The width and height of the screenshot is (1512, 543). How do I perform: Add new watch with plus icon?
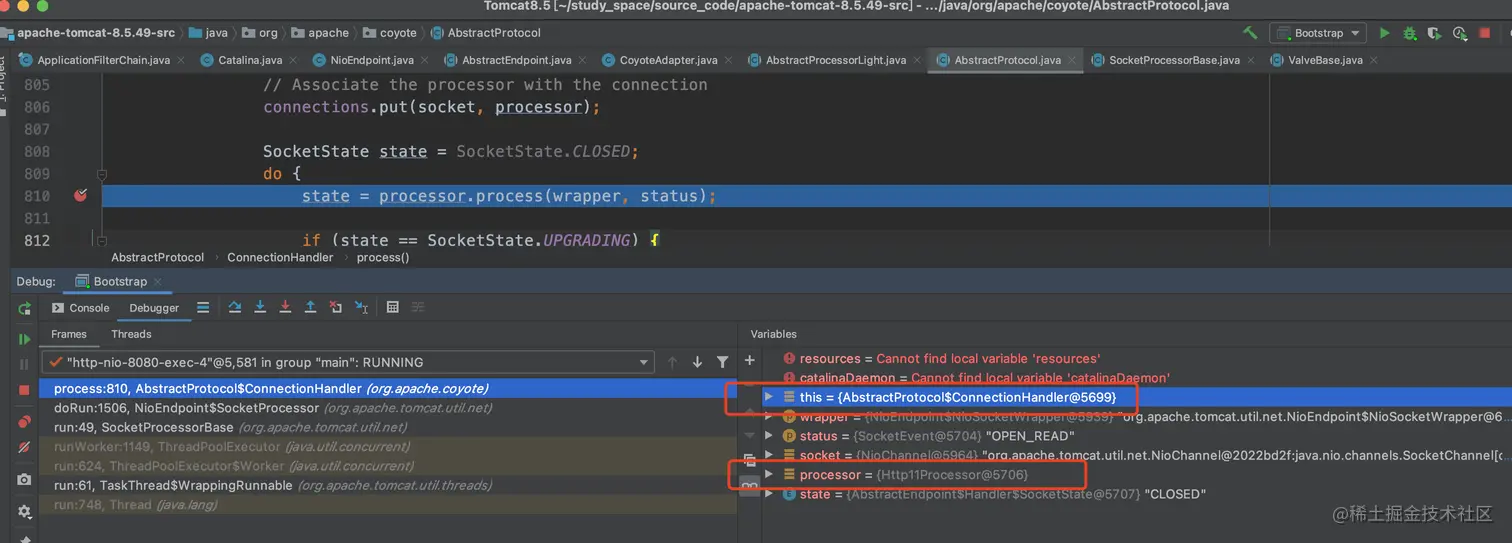coord(750,360)
